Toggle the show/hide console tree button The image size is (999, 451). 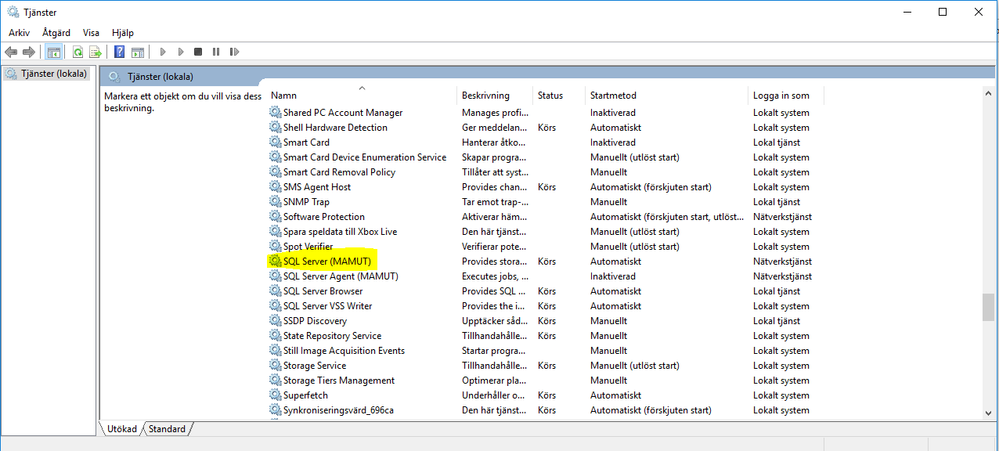tap(54, 52)
